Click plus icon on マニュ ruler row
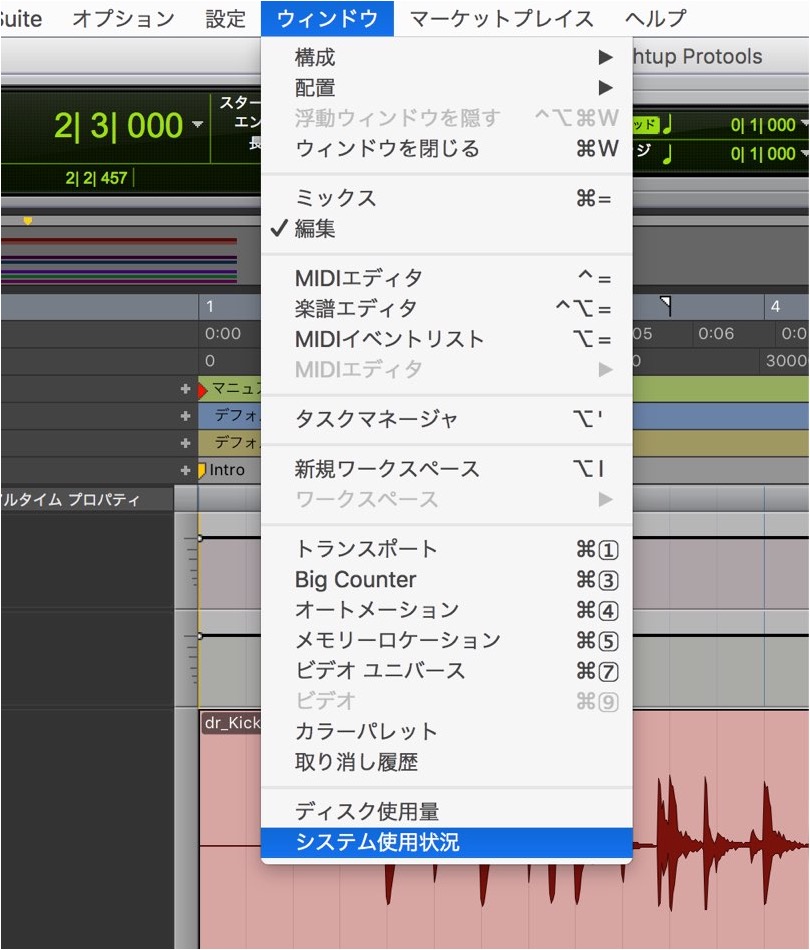 (x=185, y=389)
